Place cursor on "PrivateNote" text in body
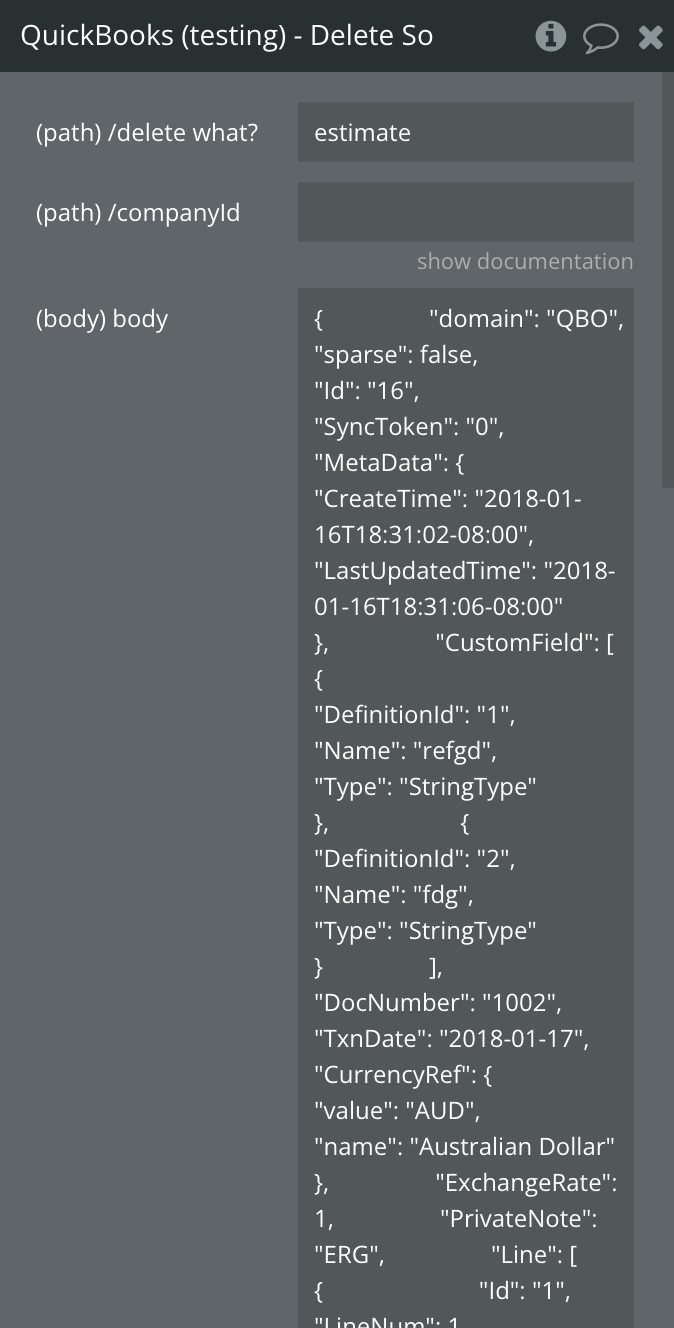This screenshot has width=674, height=1328. (x=518, y=1219)
